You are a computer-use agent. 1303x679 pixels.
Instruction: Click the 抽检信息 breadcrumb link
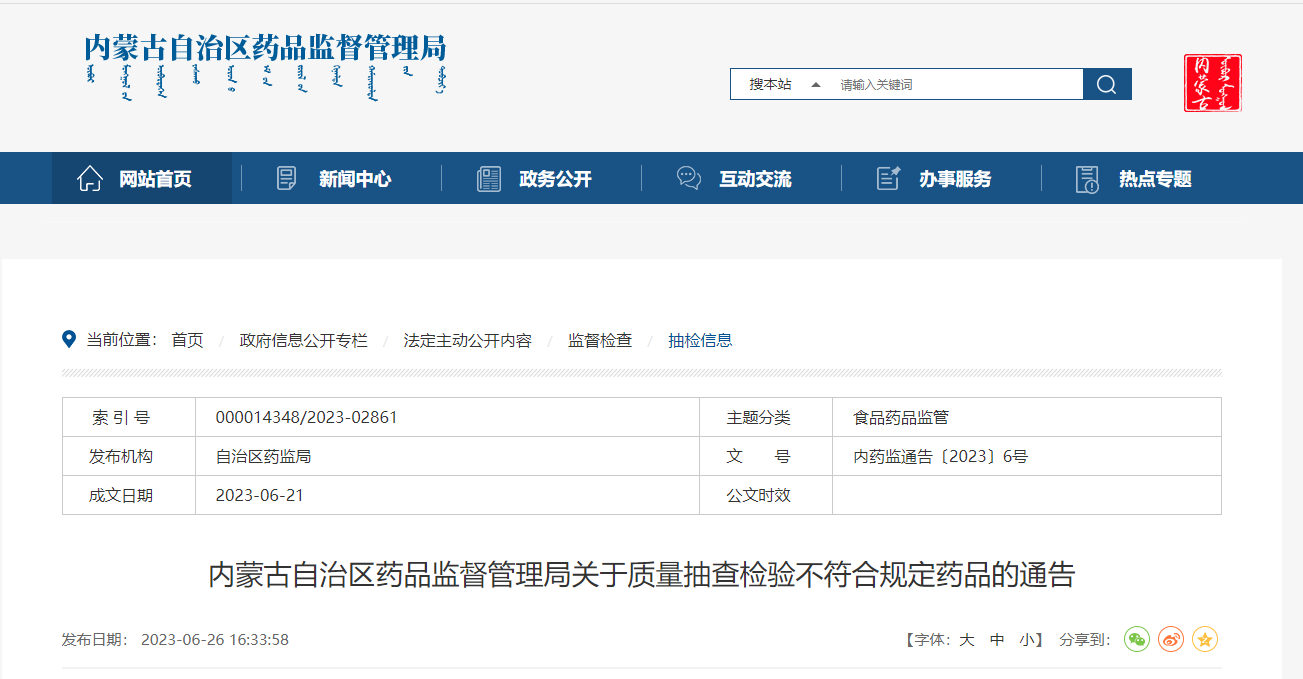pos(700,340)
